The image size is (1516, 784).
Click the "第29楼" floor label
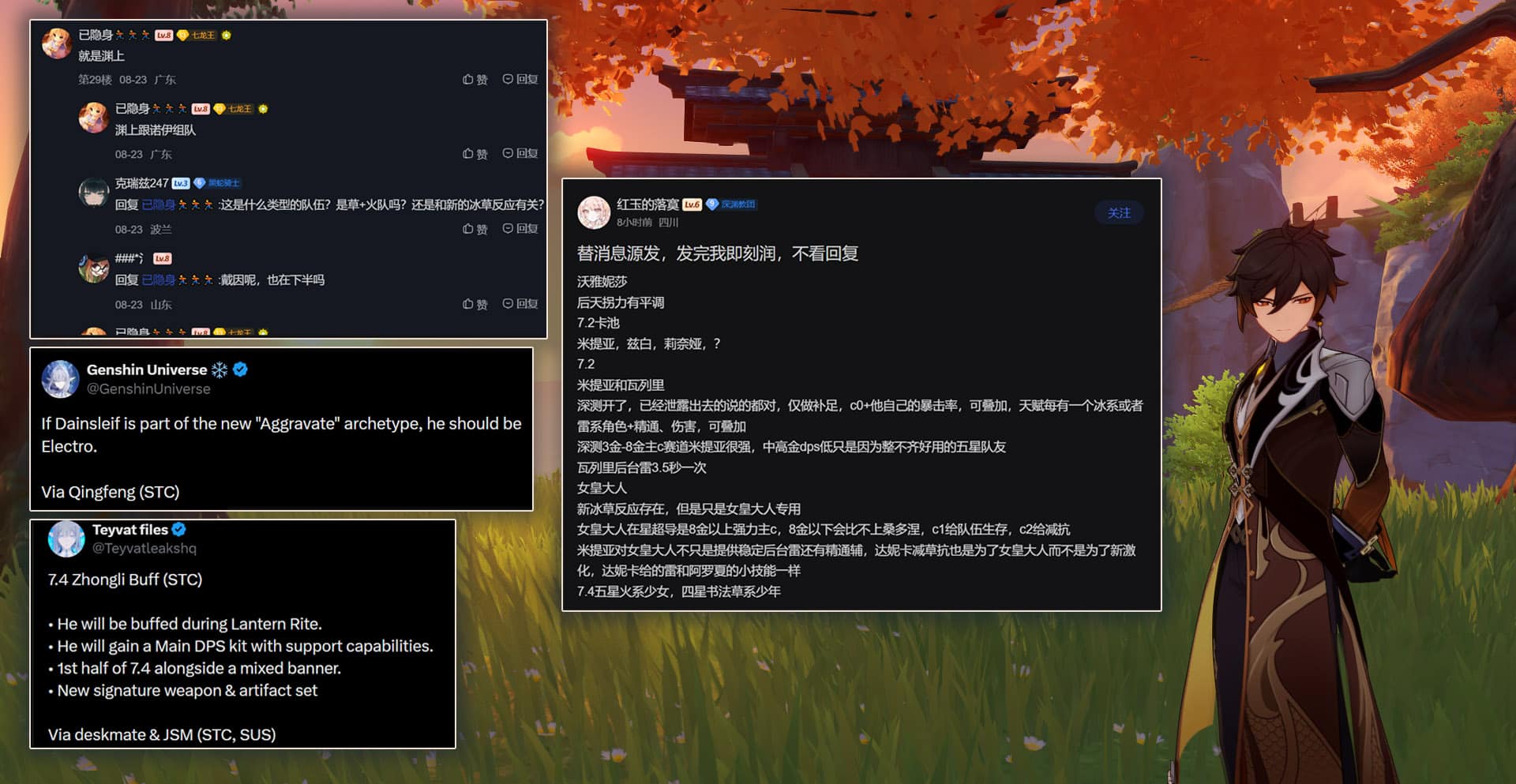point(95,80)
